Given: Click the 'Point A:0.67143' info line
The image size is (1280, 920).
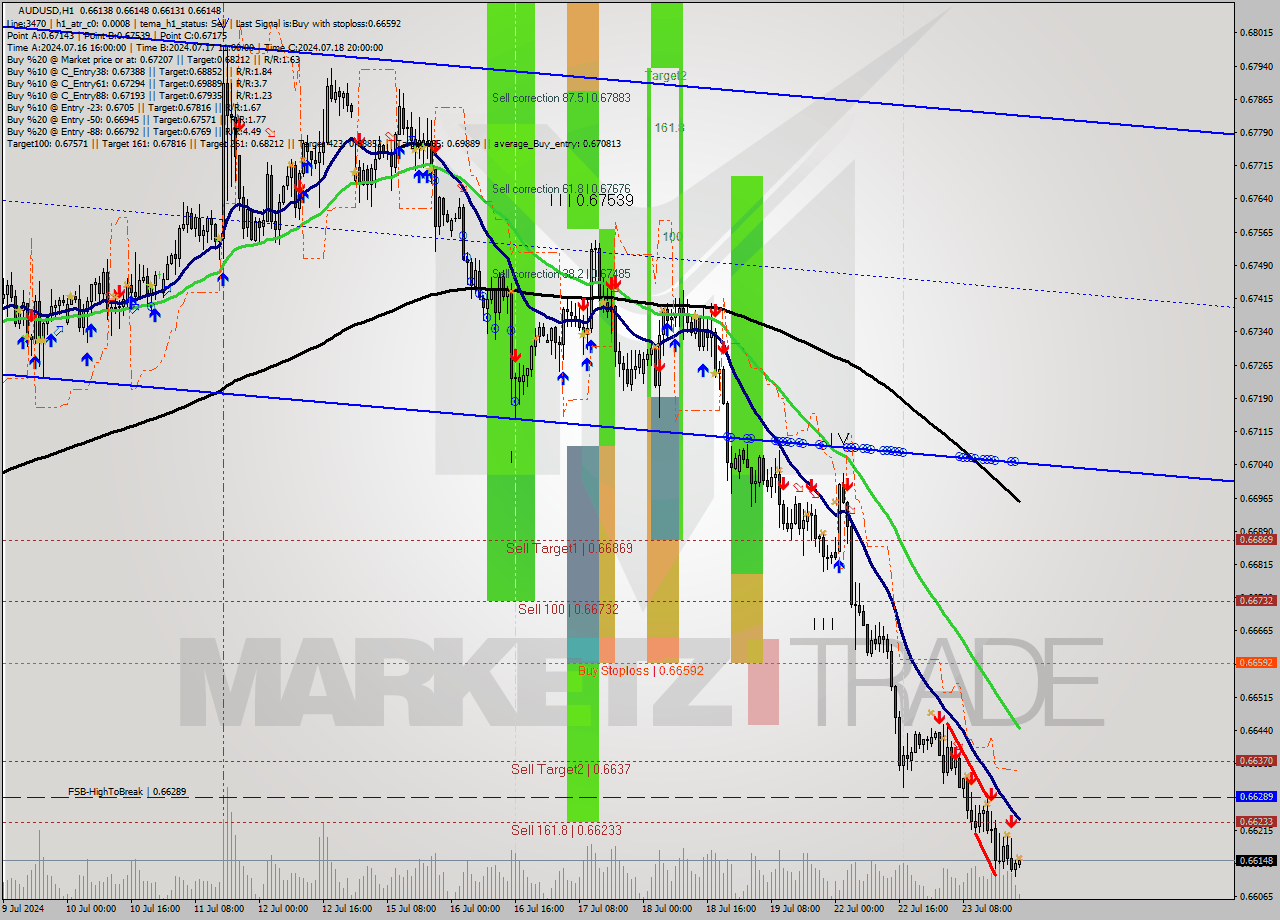Looking at the screenshot, I should [117, 35].
